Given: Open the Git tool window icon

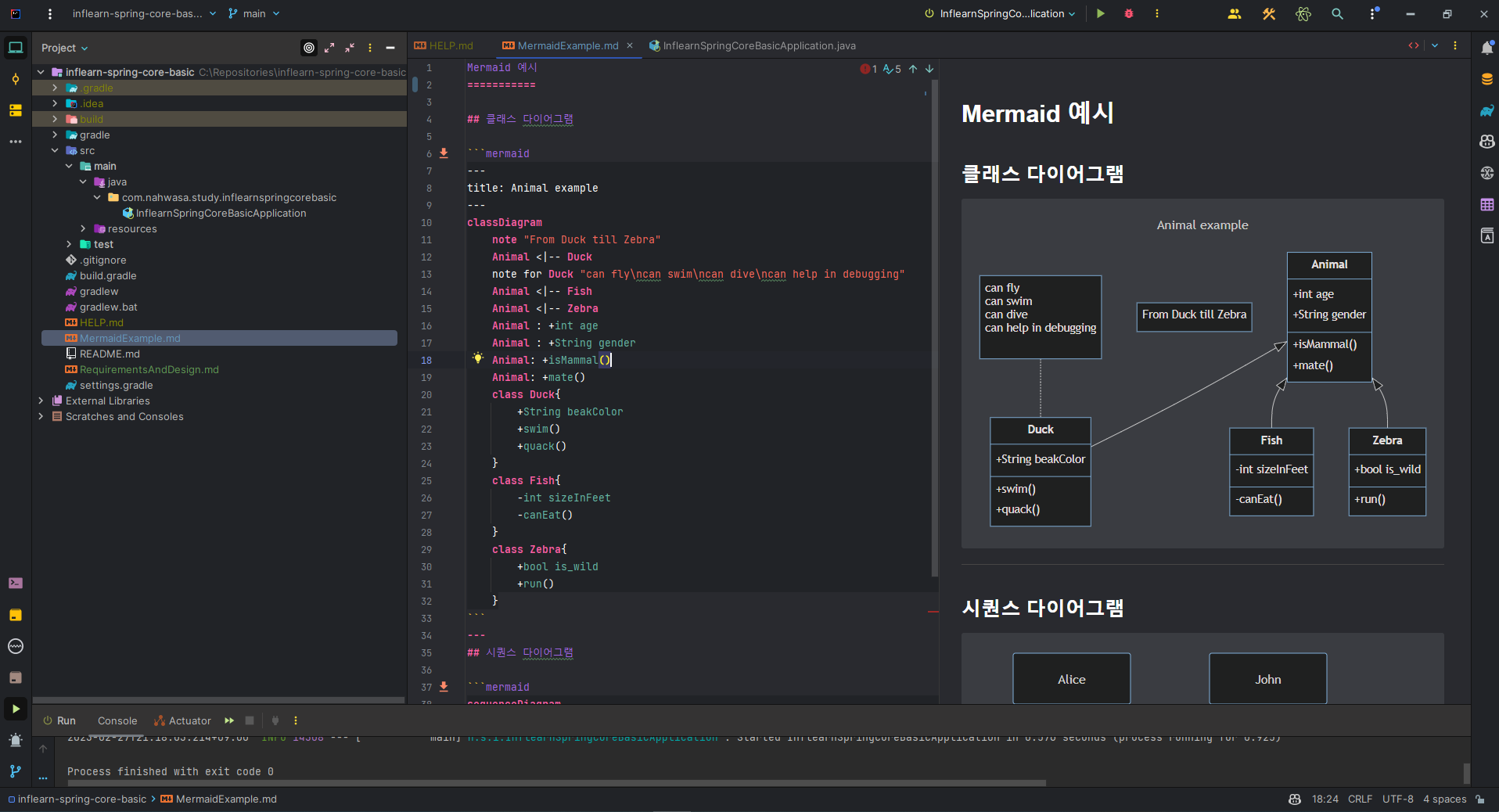Looking at the screenshot, I should coord(16,771).
